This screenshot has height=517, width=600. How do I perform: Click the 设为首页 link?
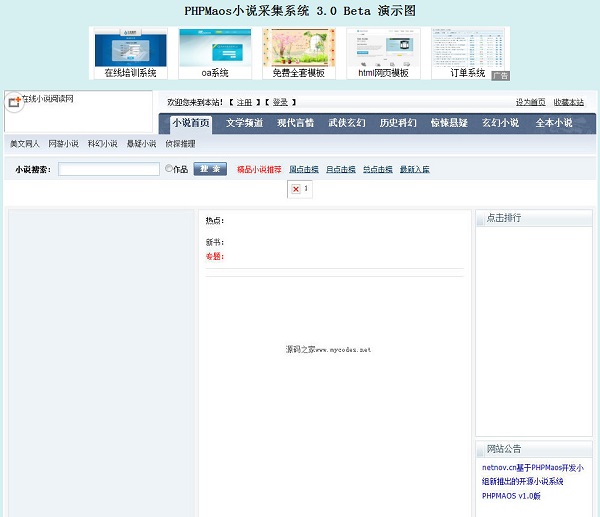[x=530, y=102]
